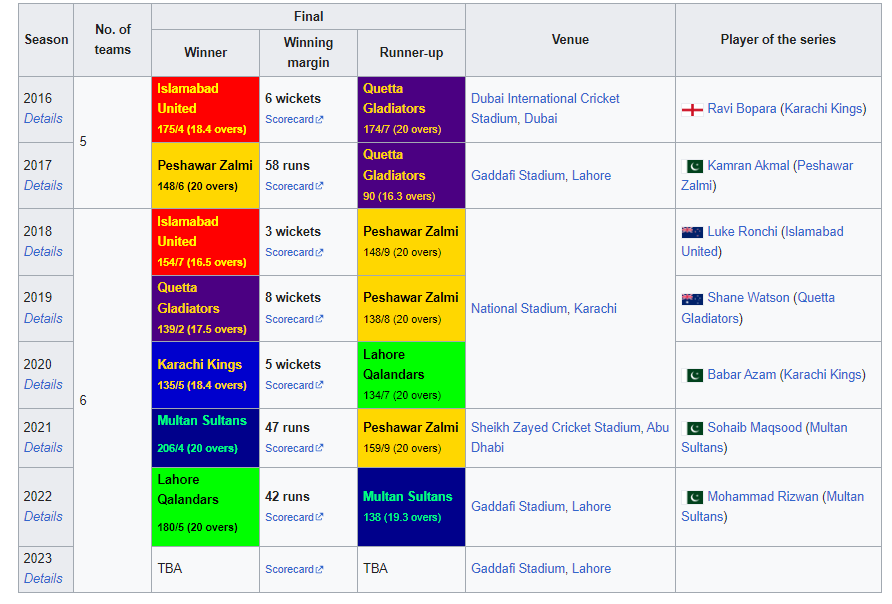Open the National Stadium, Karachi venue link

(543, 308)
